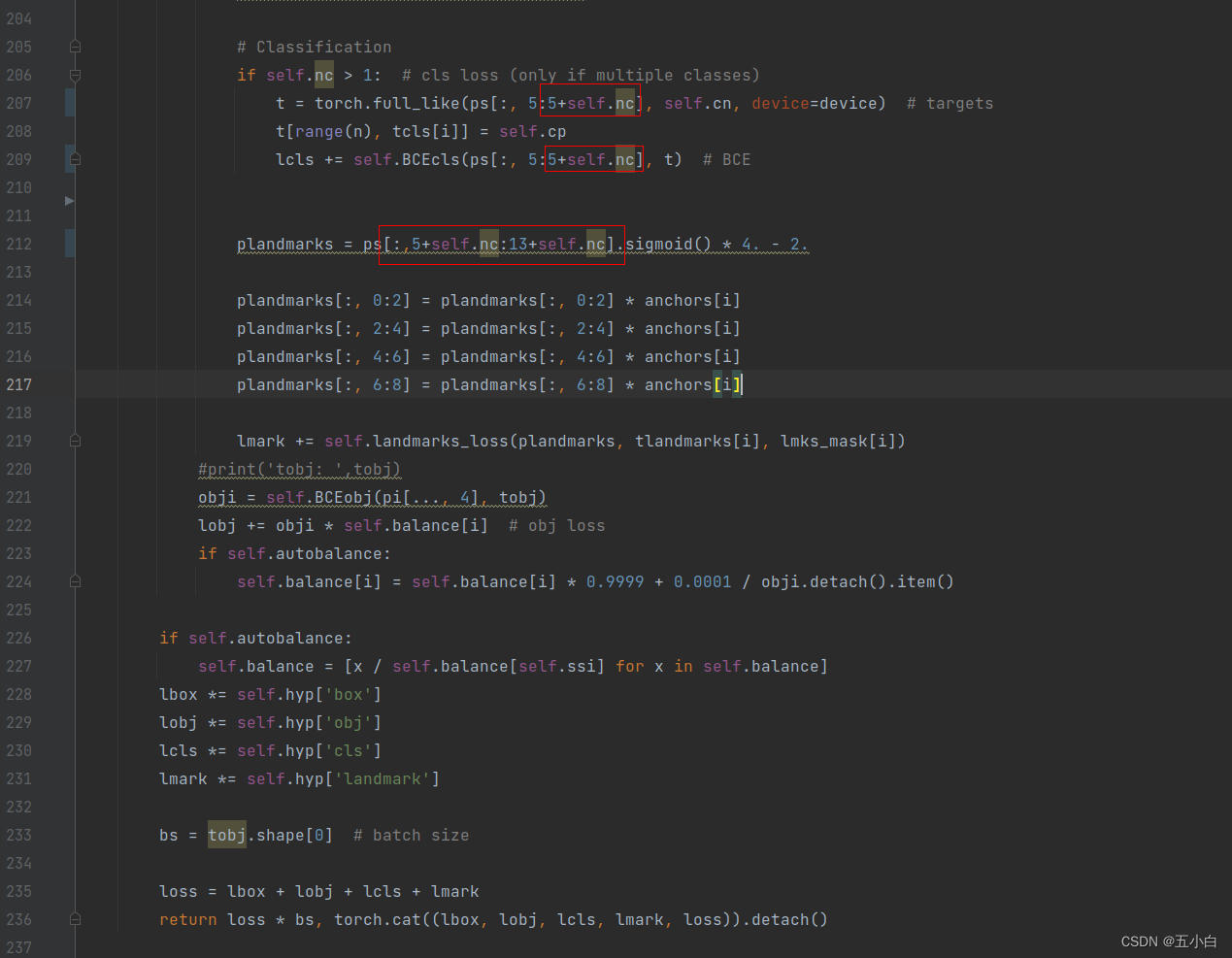The width and height of the screenshot is (1232, 958).
Task: Click the blue change marker on line 212
Action: point(70,244)
